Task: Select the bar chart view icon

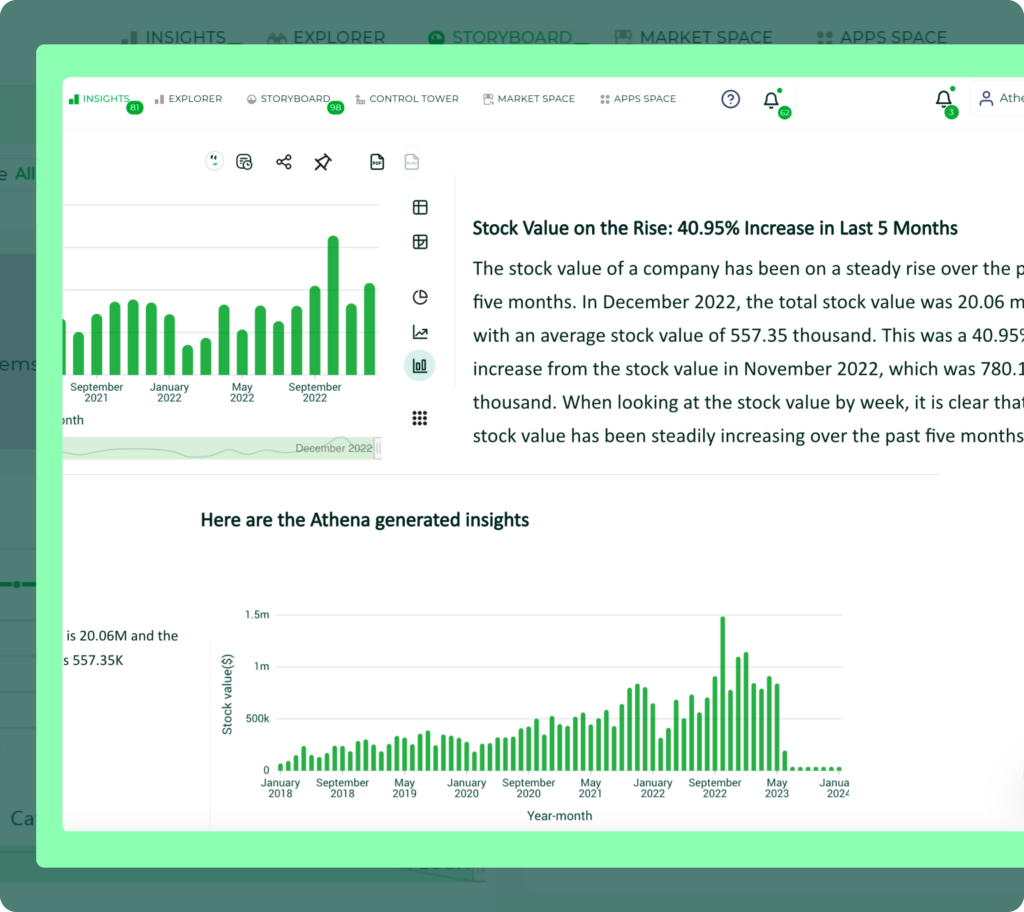Action: point(420,366)
